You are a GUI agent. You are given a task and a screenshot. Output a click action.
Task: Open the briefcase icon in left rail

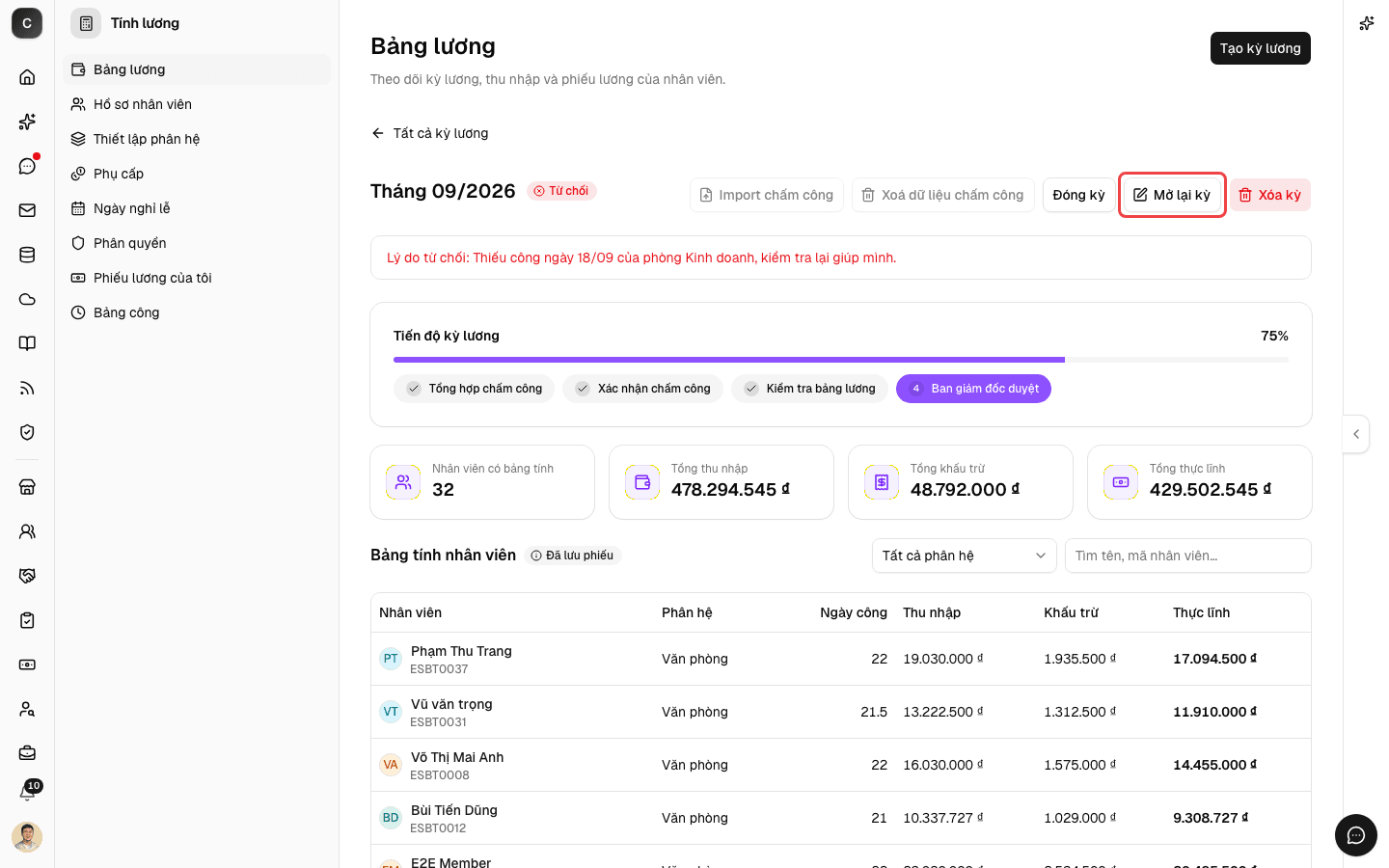pyautogui.click(x=27, y=752)
